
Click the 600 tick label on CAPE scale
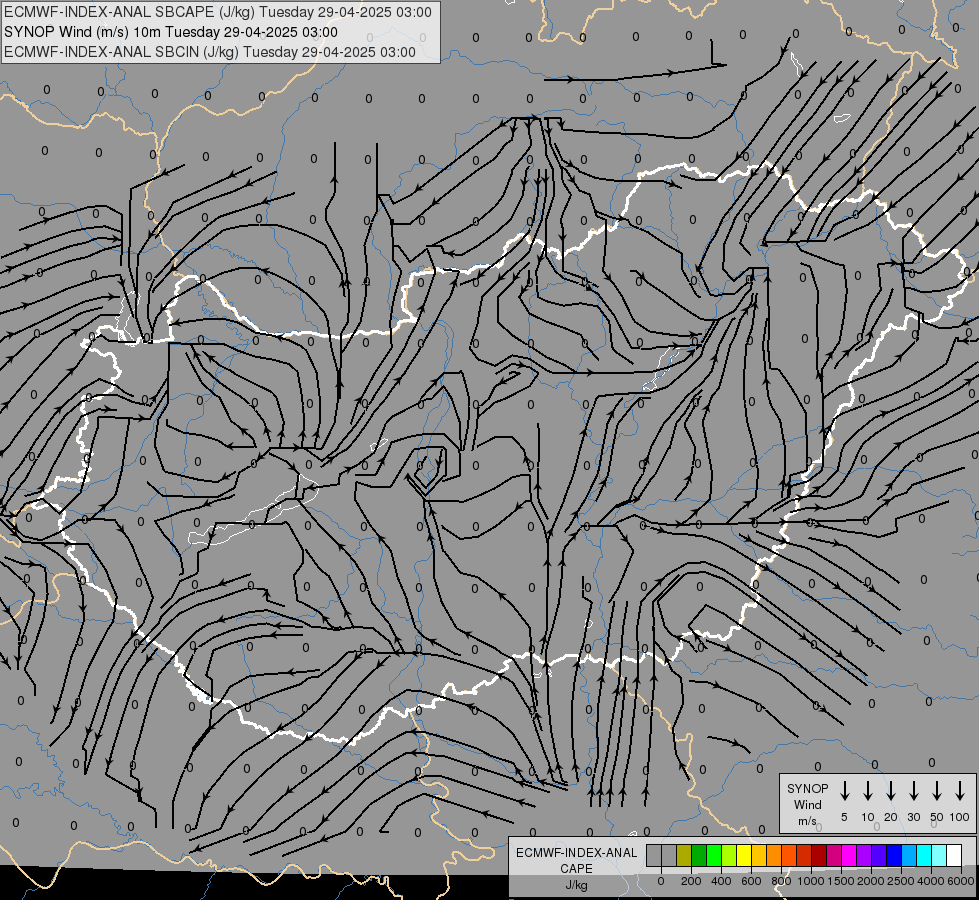751,881
